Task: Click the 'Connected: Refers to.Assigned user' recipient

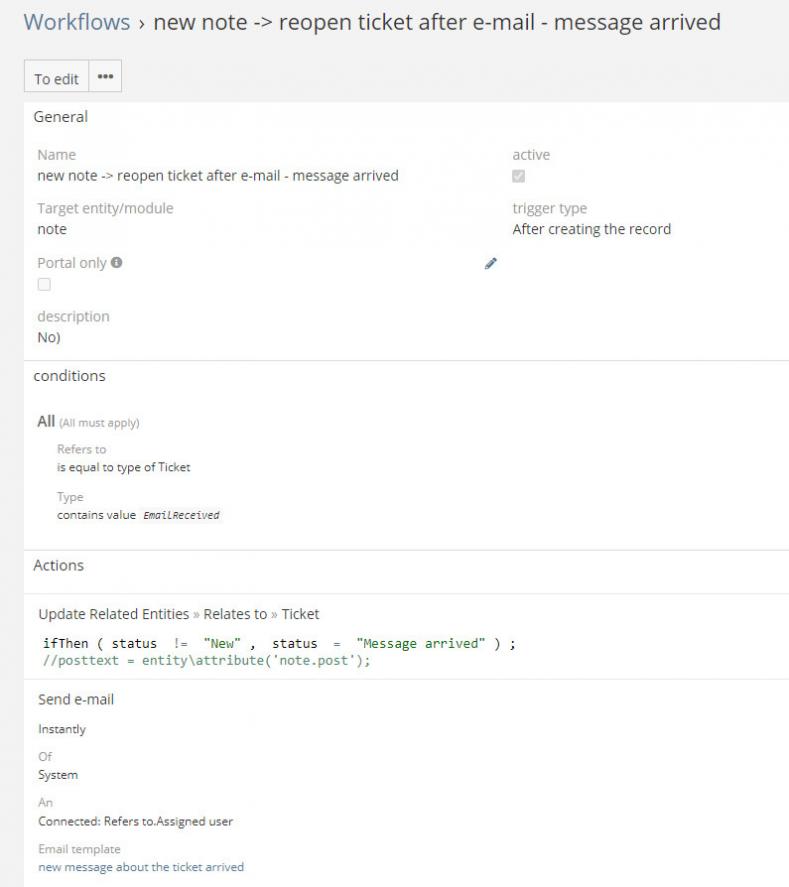Action: pyautogui.click(x=135, y=821)
